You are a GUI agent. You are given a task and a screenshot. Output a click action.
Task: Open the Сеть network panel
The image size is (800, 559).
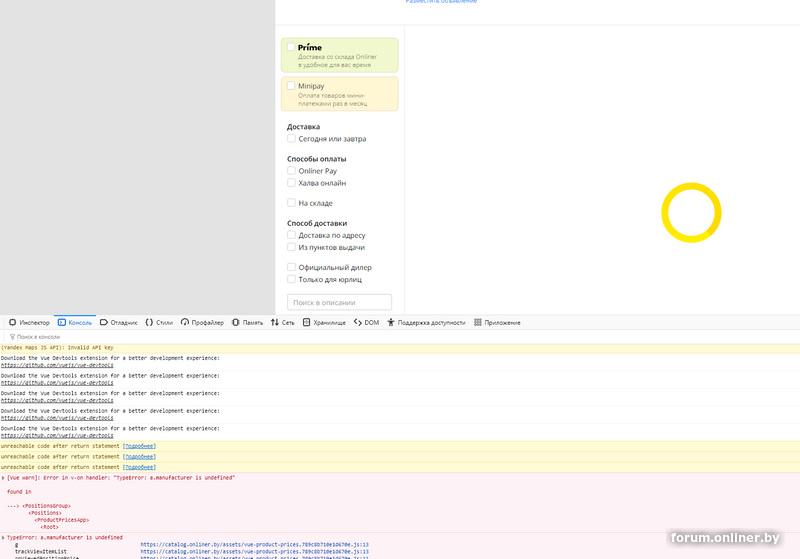(x=283, y=322)
